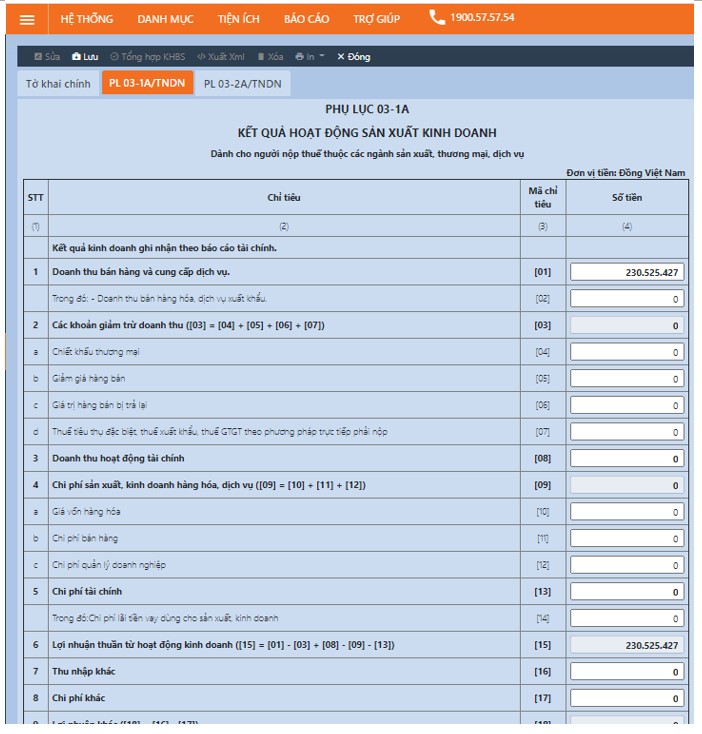Click the phone hotline icon
Screen dimensions: 702x734
(x=437, y=18)
